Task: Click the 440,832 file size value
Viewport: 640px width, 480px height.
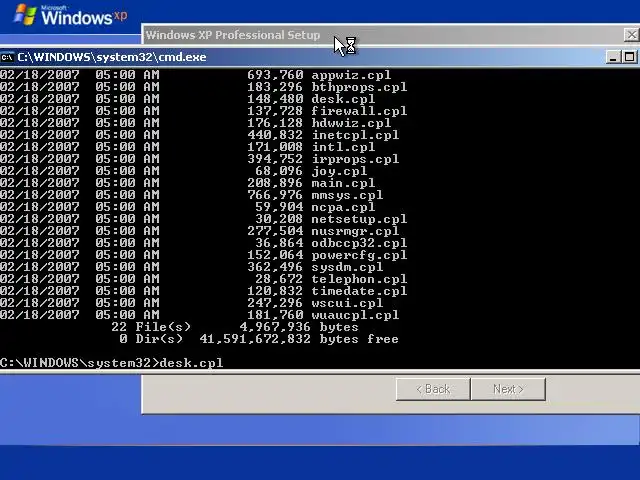Action: point(276,135)
